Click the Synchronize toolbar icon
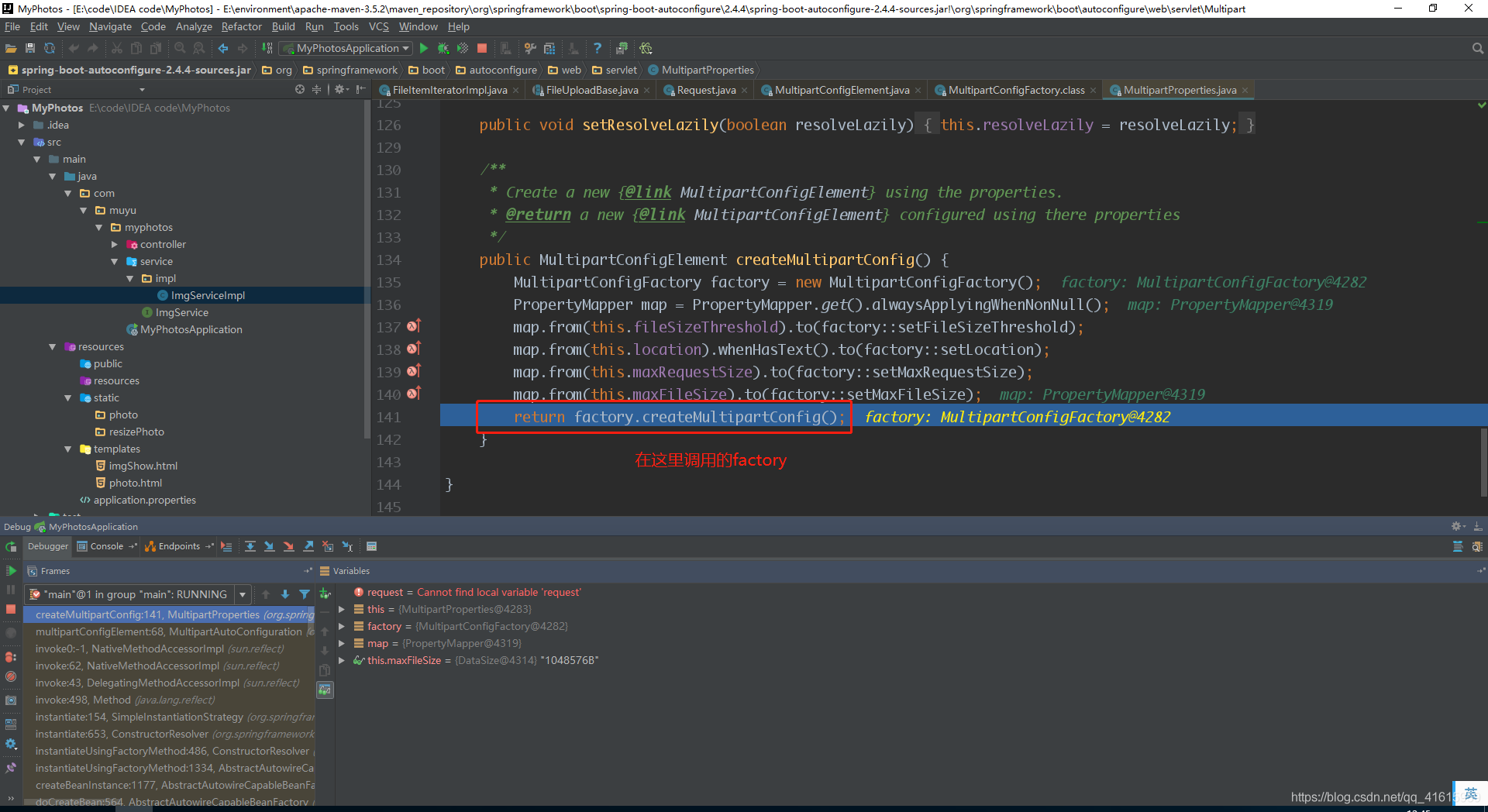This screenshot has height=812, width=1488. coord(50,48)
